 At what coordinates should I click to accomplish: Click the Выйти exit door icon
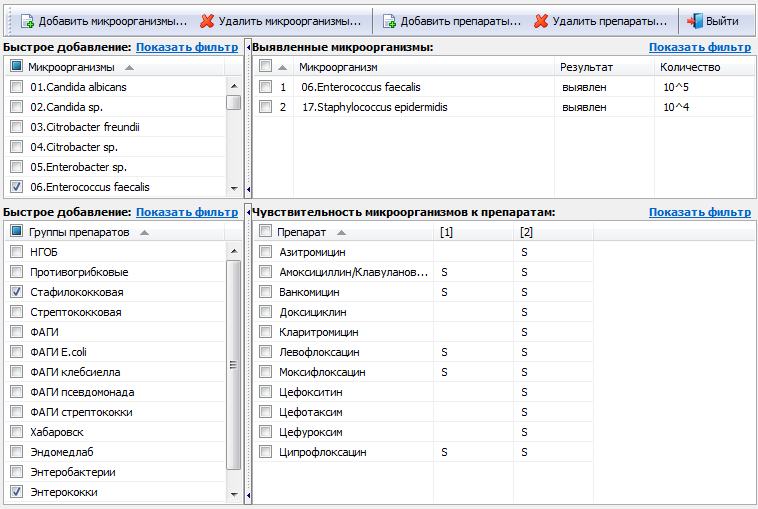(695, 20)
